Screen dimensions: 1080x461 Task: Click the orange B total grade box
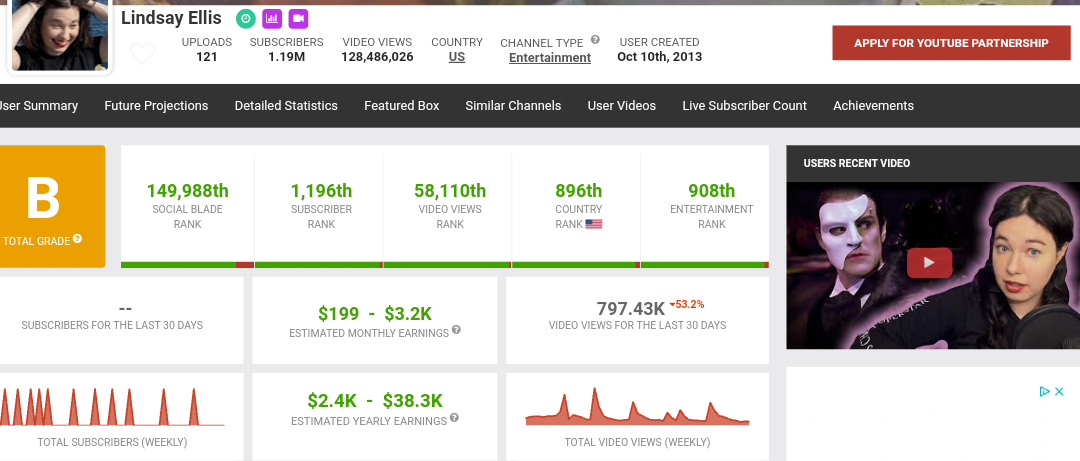point(51,206)
